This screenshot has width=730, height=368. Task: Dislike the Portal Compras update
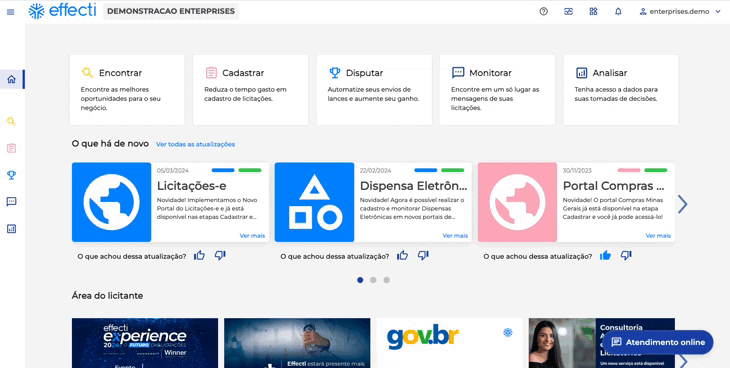[x=626, y=255]
